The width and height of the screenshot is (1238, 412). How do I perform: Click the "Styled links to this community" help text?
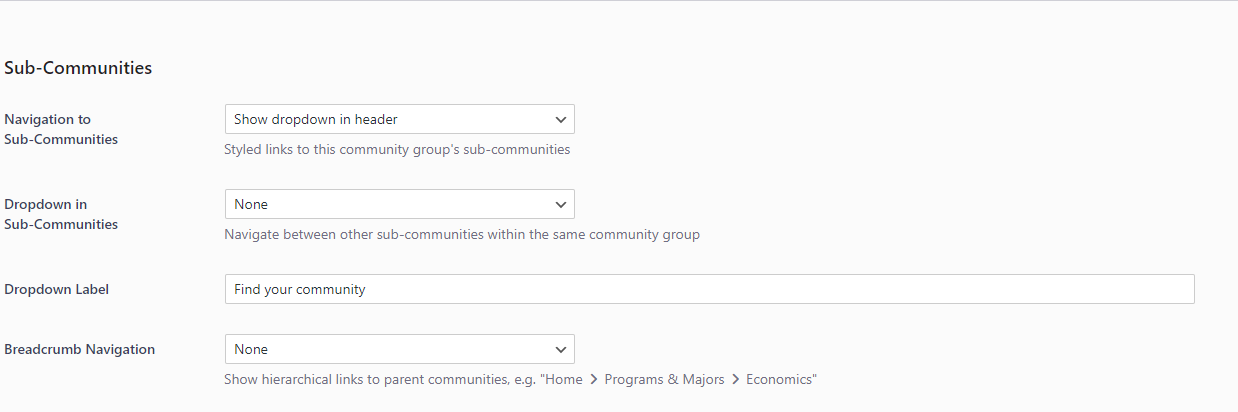(x=397, y=150)
